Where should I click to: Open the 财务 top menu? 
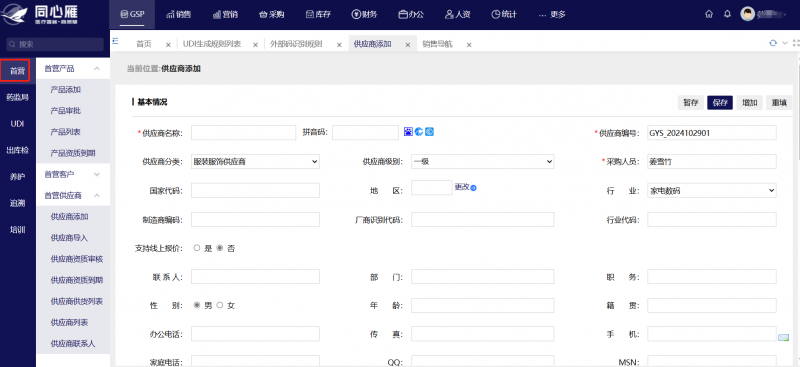click(364, 14)
